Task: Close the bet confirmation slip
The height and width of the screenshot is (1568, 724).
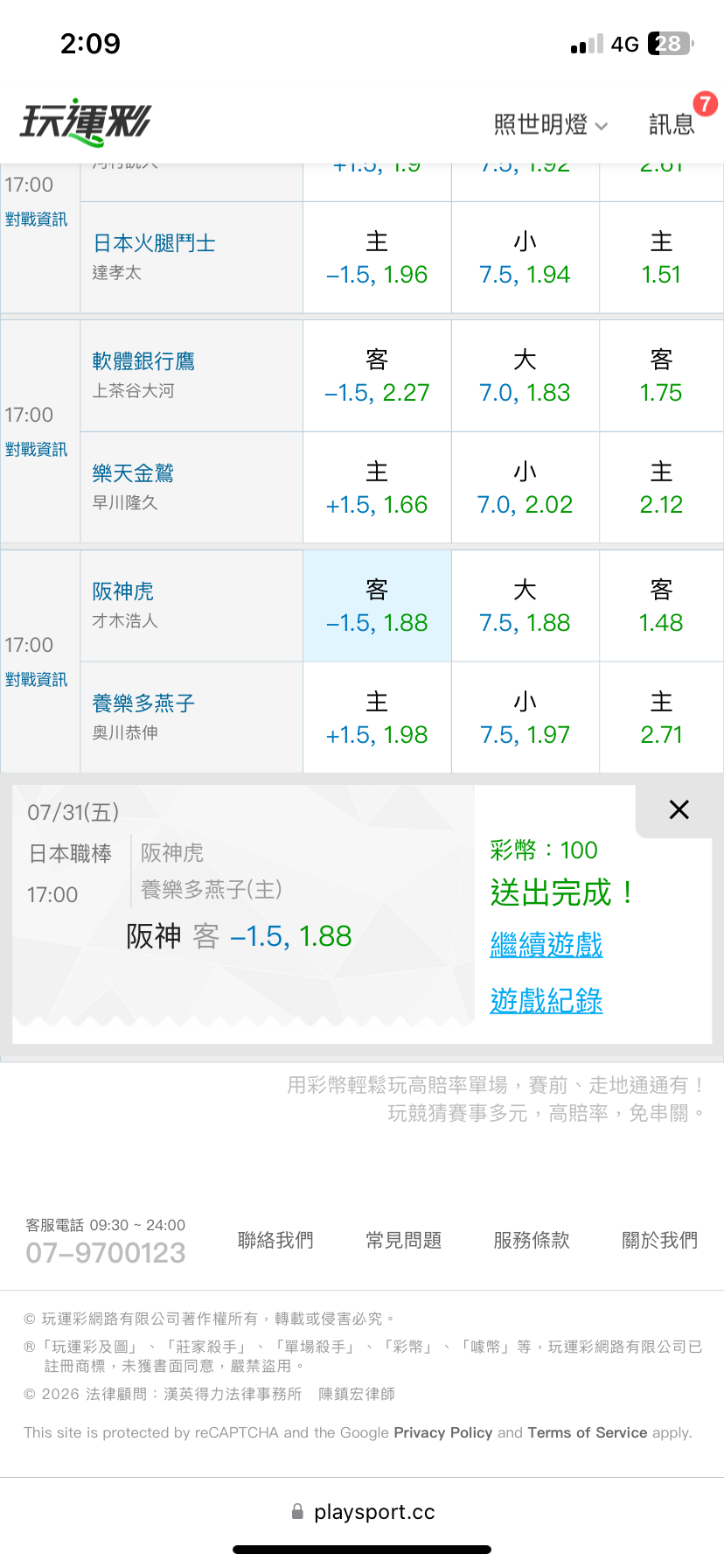Action: (x=679, y=809)
